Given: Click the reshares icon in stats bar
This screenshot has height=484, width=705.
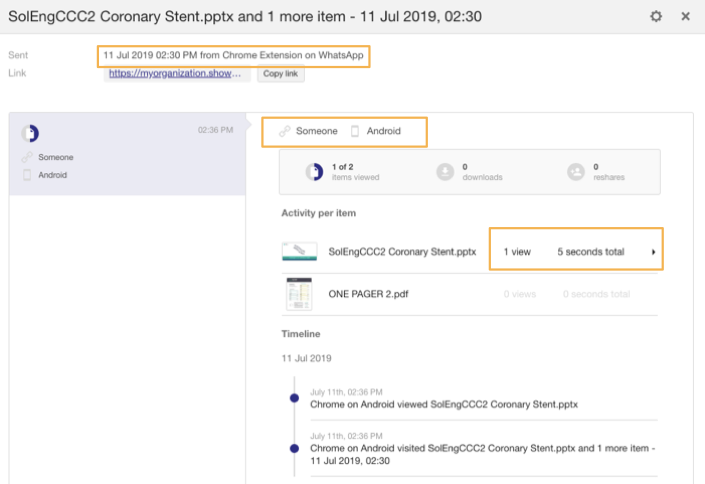Looking at the screenshot, I should pyautogui.click(x=575, y=172).
